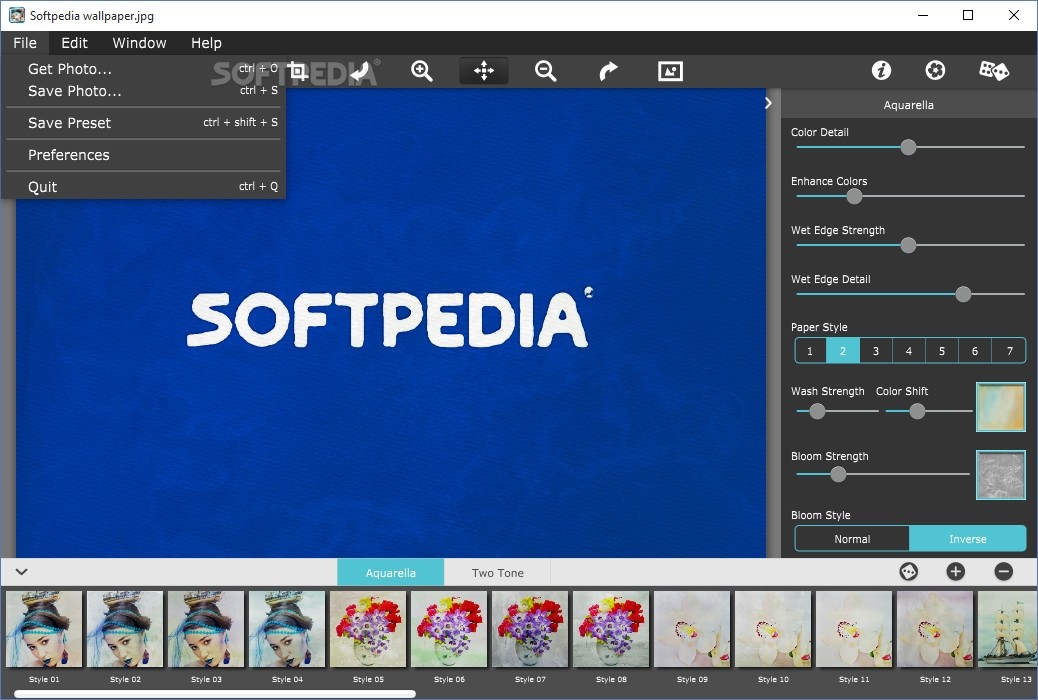Screen dimensions: 1038x700
Task: Set Bloom Style to Normal
Action: pos(852,539)
